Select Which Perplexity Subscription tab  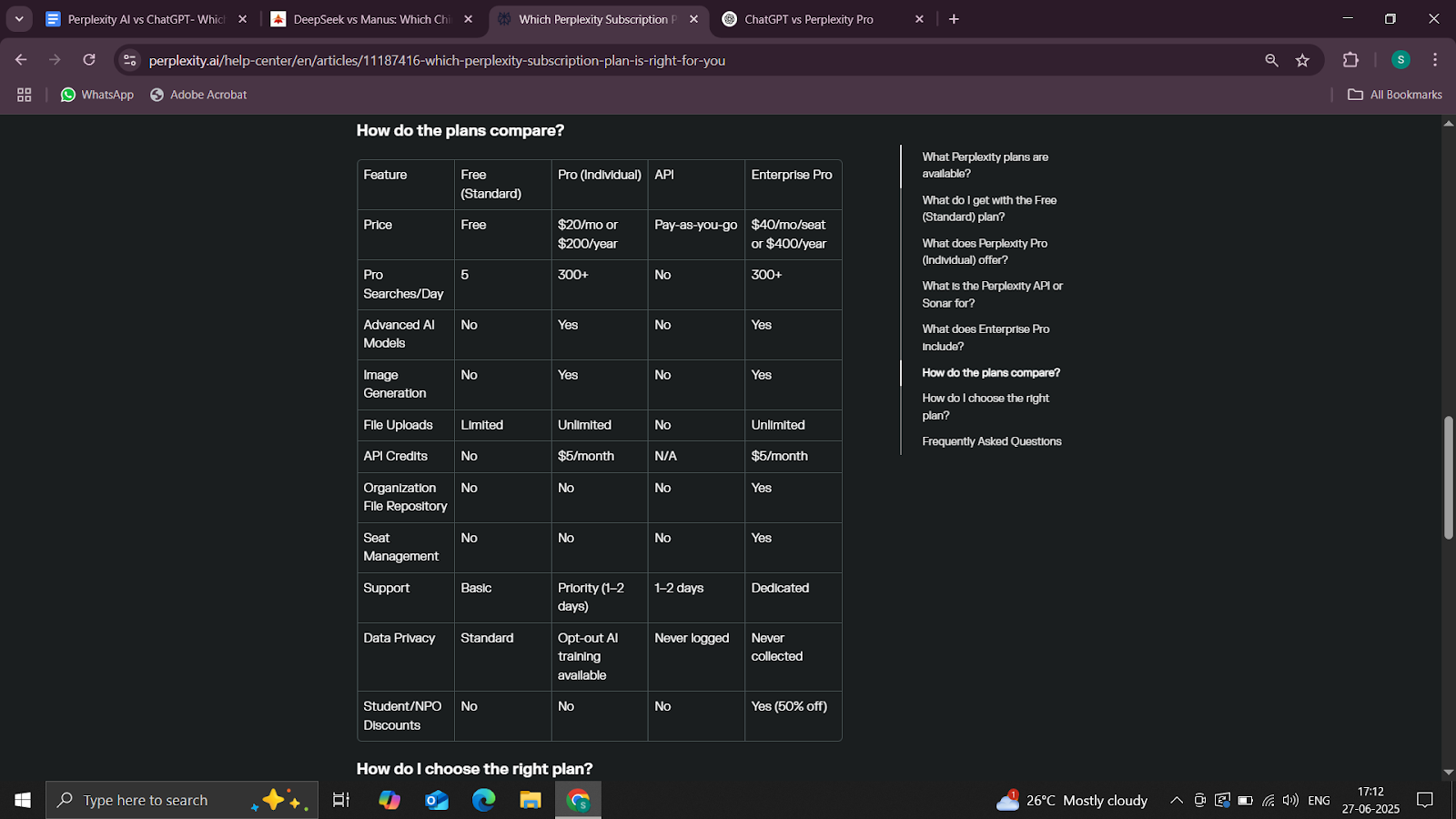tap(597, 19)
